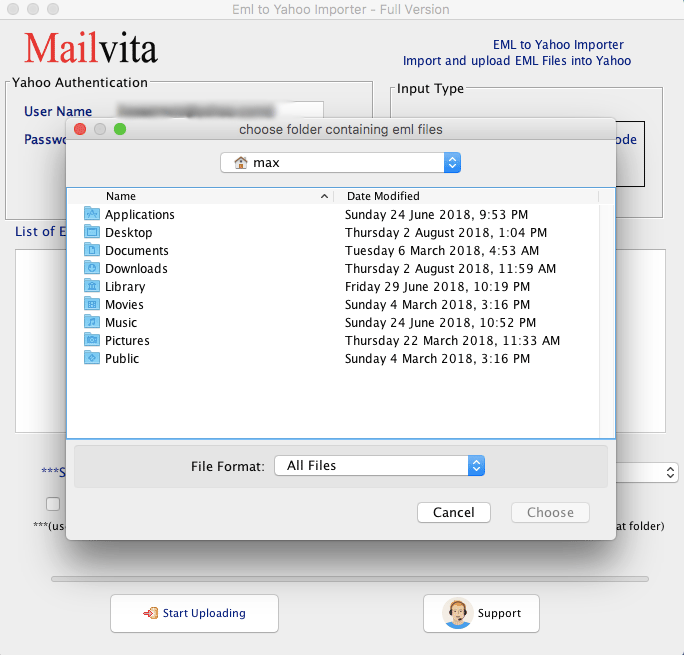Select the Applications folder name

[x=140, y=215]
